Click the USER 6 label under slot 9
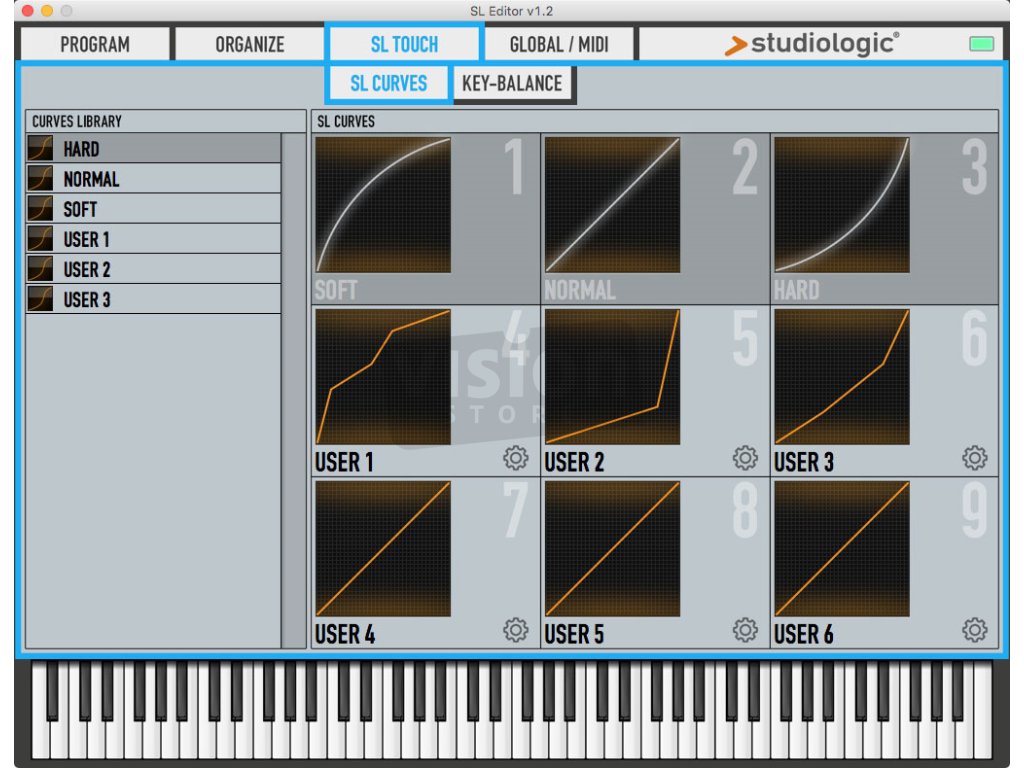1024x768 pixels. click(x=804, y=633)
